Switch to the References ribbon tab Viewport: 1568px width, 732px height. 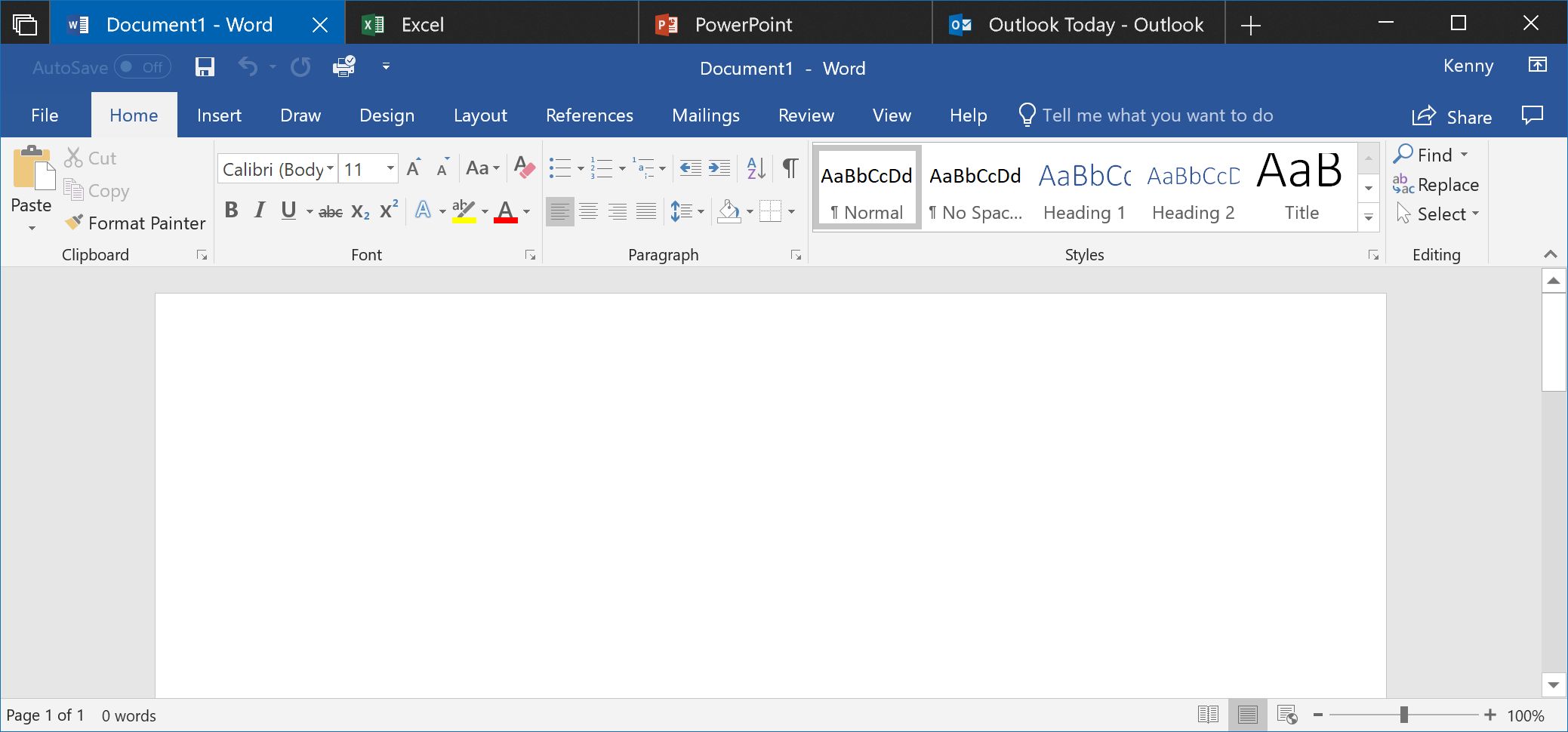[x=590, y=115]
